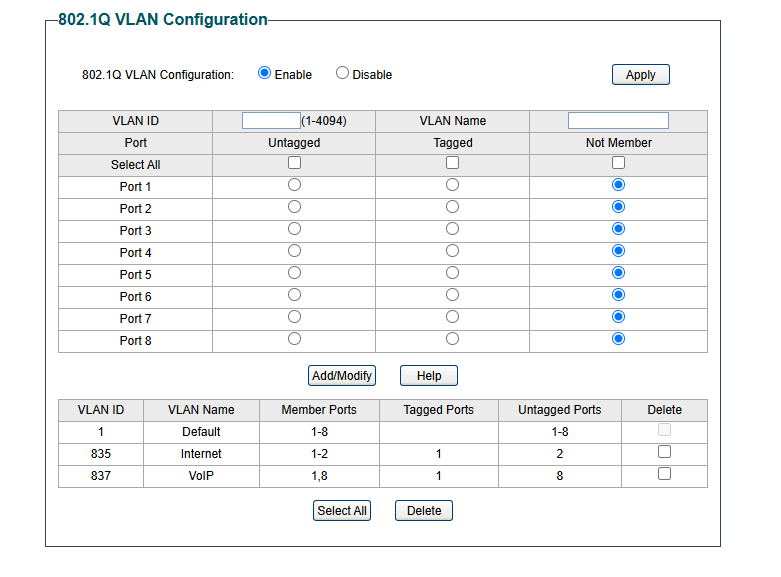This screenshot has width=781, height=577.
Task: Set Port 8 to Untagged
Action: tap(294, 339)
